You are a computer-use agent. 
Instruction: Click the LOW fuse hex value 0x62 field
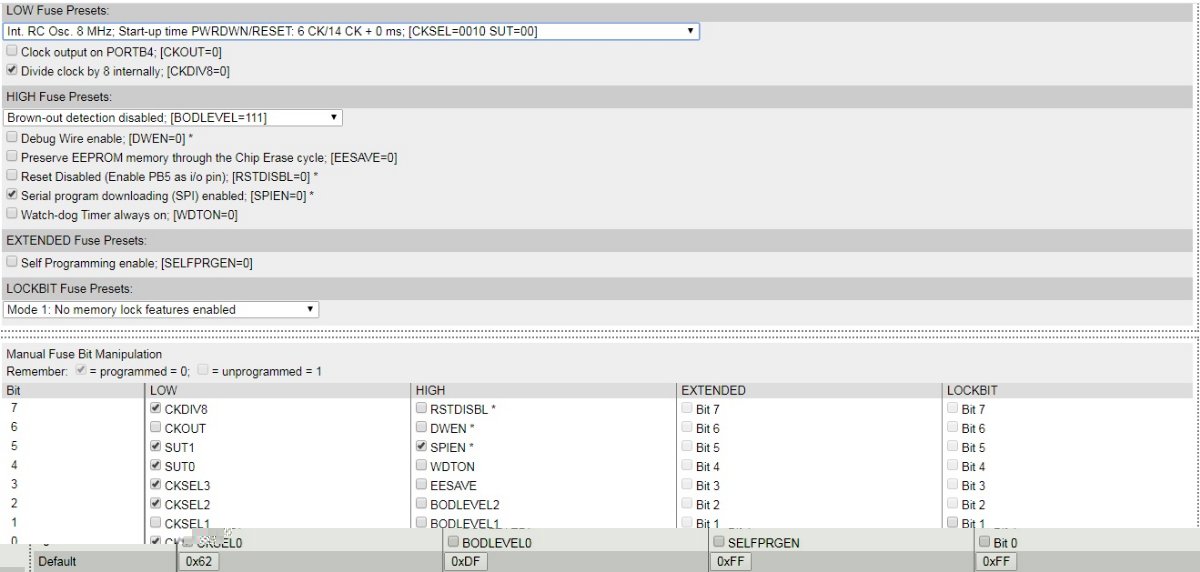(200, 562)
